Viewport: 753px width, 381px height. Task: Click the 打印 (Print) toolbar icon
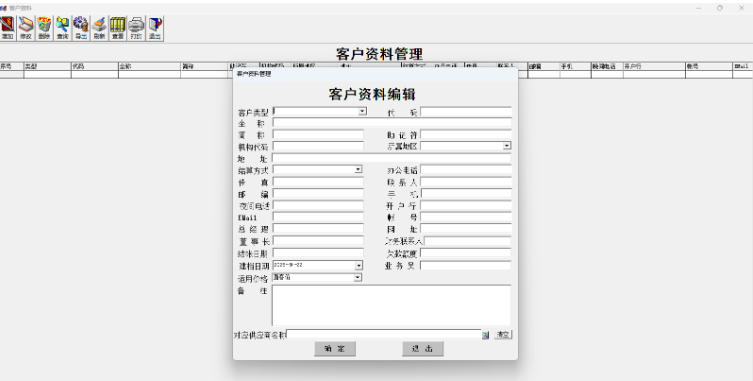(136, 28)
